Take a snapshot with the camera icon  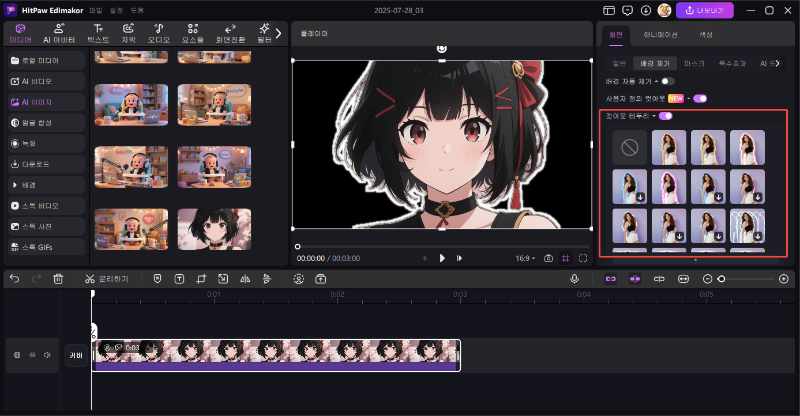coord(548,258)
